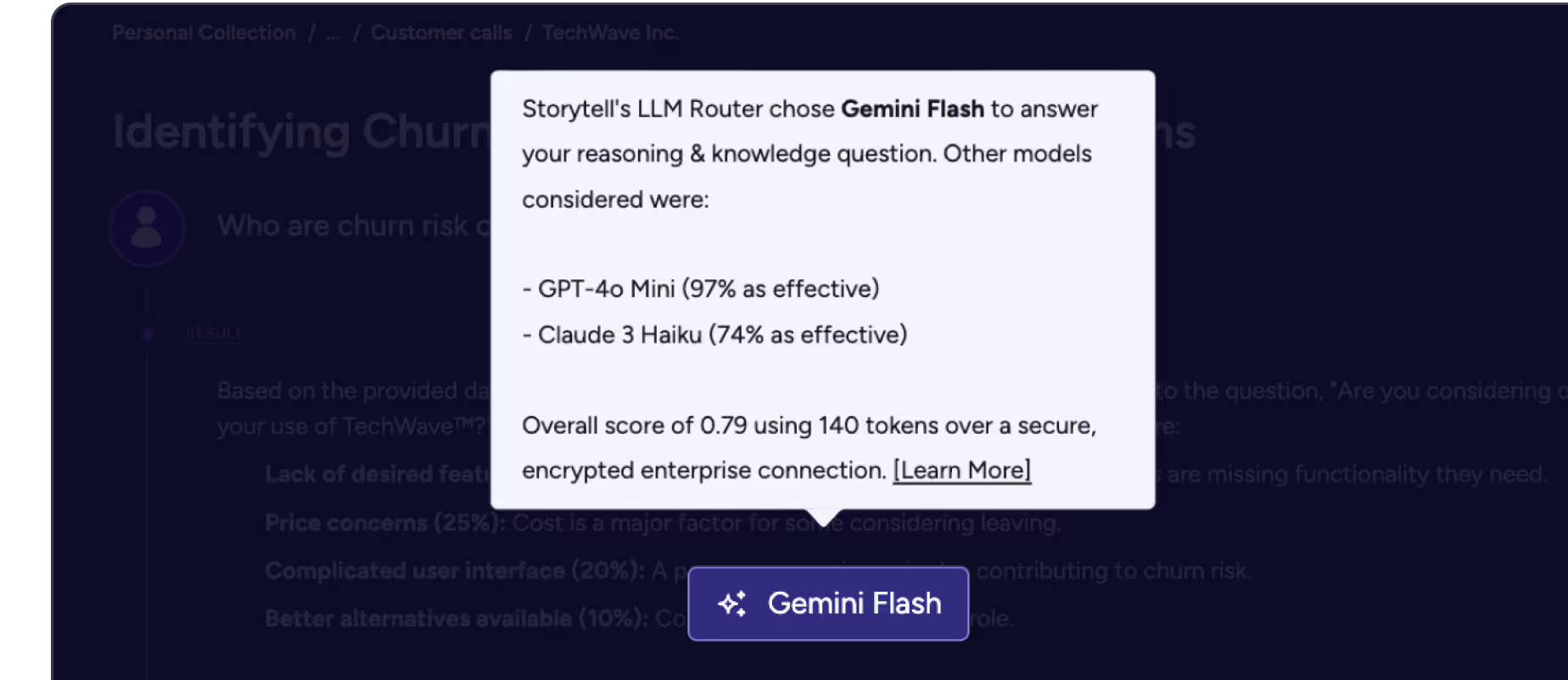Click the Price concerns (25%) item
Image resolution: width=1568 pixels, height=680 pixels.
click(385, 523)
